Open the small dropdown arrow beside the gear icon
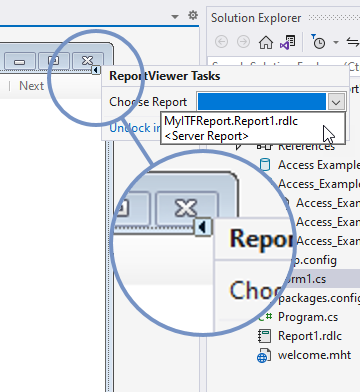 tap(175, 17)
